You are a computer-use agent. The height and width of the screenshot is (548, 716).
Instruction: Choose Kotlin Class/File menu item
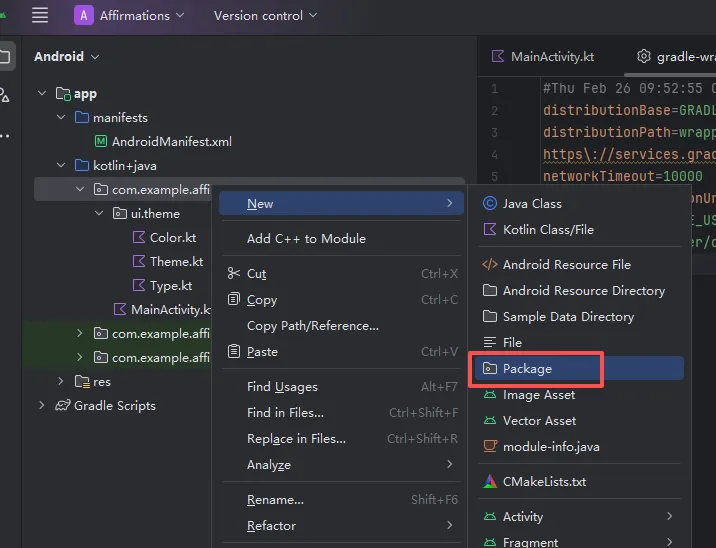[548, 229]
